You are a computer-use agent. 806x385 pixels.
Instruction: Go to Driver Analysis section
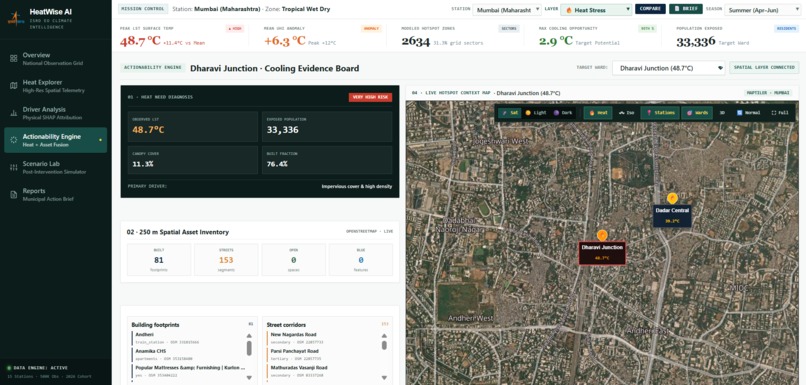[x=56, y=113]
